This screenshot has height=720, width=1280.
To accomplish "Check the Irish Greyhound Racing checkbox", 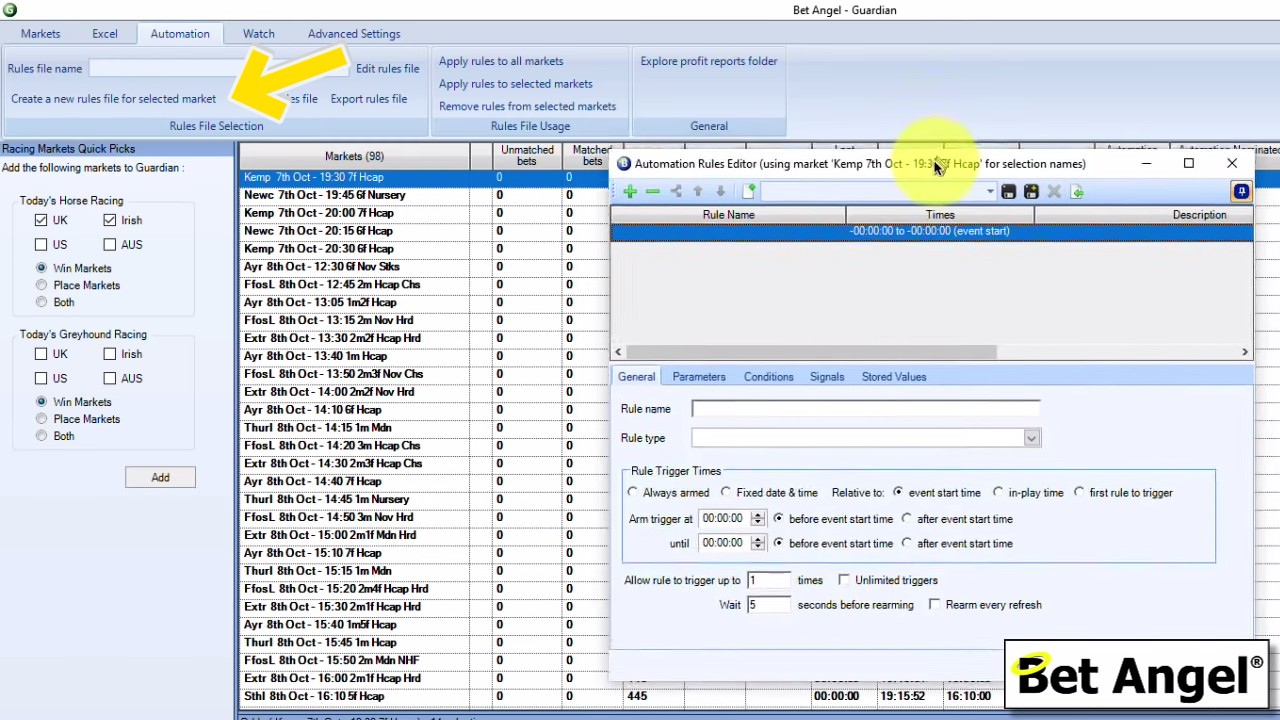I will pyautogui.click(x=110, y=354).
